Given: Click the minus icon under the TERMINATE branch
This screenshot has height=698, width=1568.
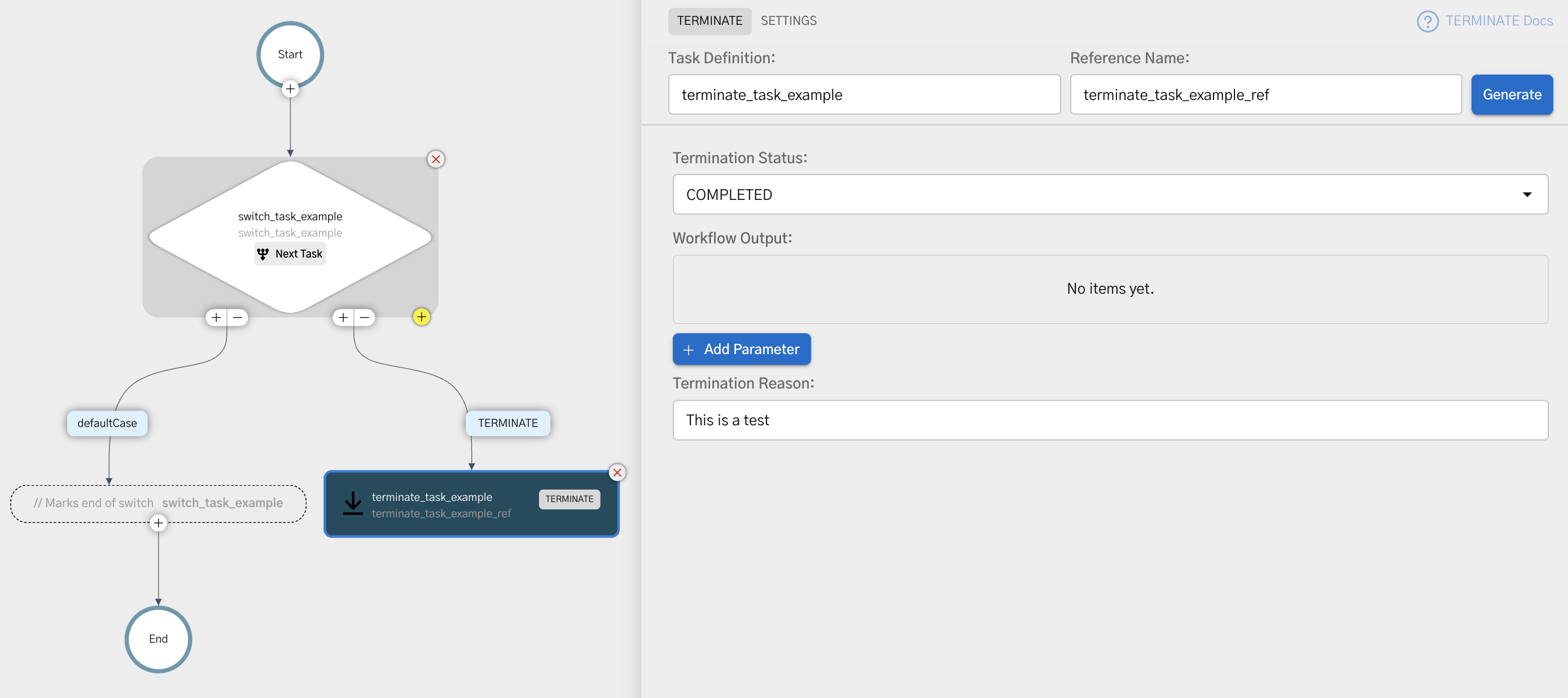Looking at the screenshot, I should point(363,317).
